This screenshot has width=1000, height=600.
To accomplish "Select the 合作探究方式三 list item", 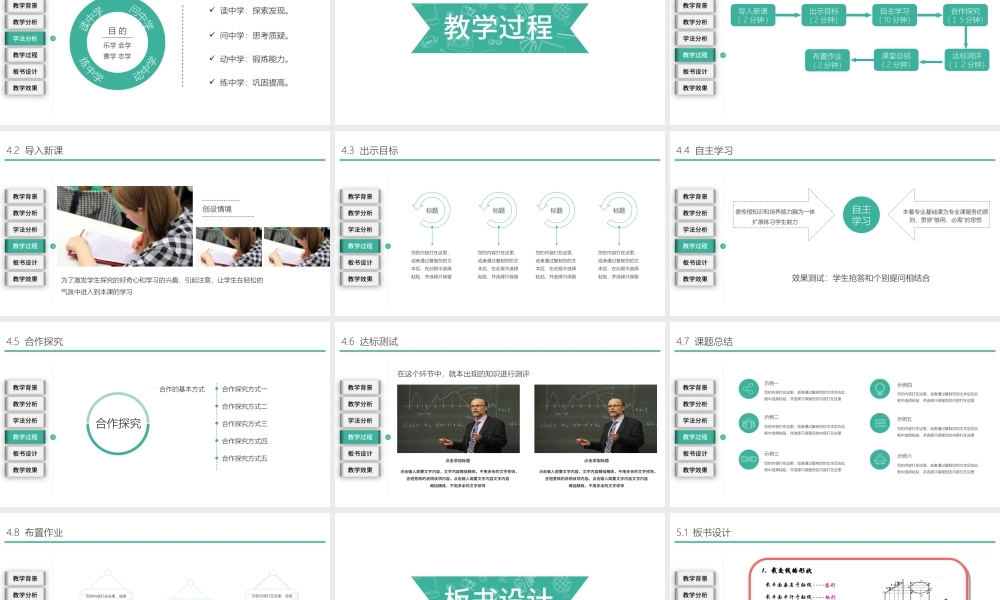I will (244, 423).
